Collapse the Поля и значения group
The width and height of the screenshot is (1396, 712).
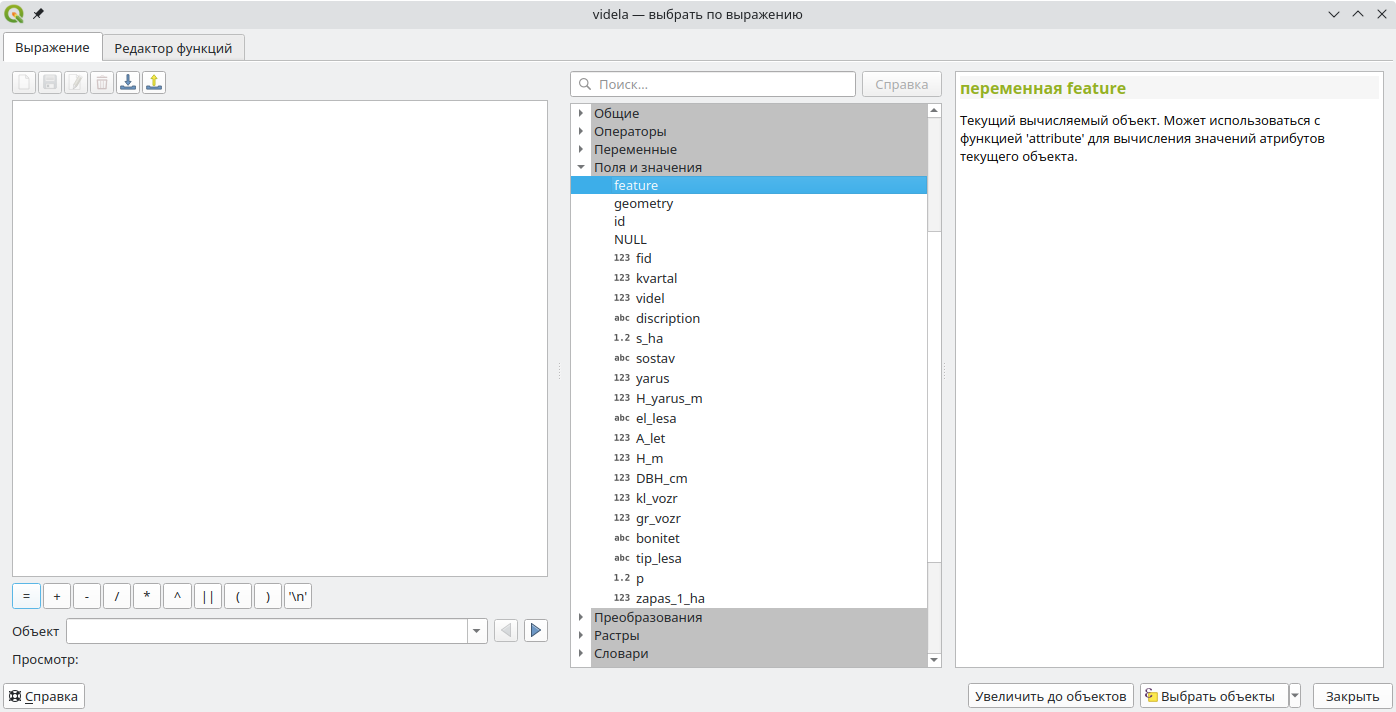[x=580, y=167]
